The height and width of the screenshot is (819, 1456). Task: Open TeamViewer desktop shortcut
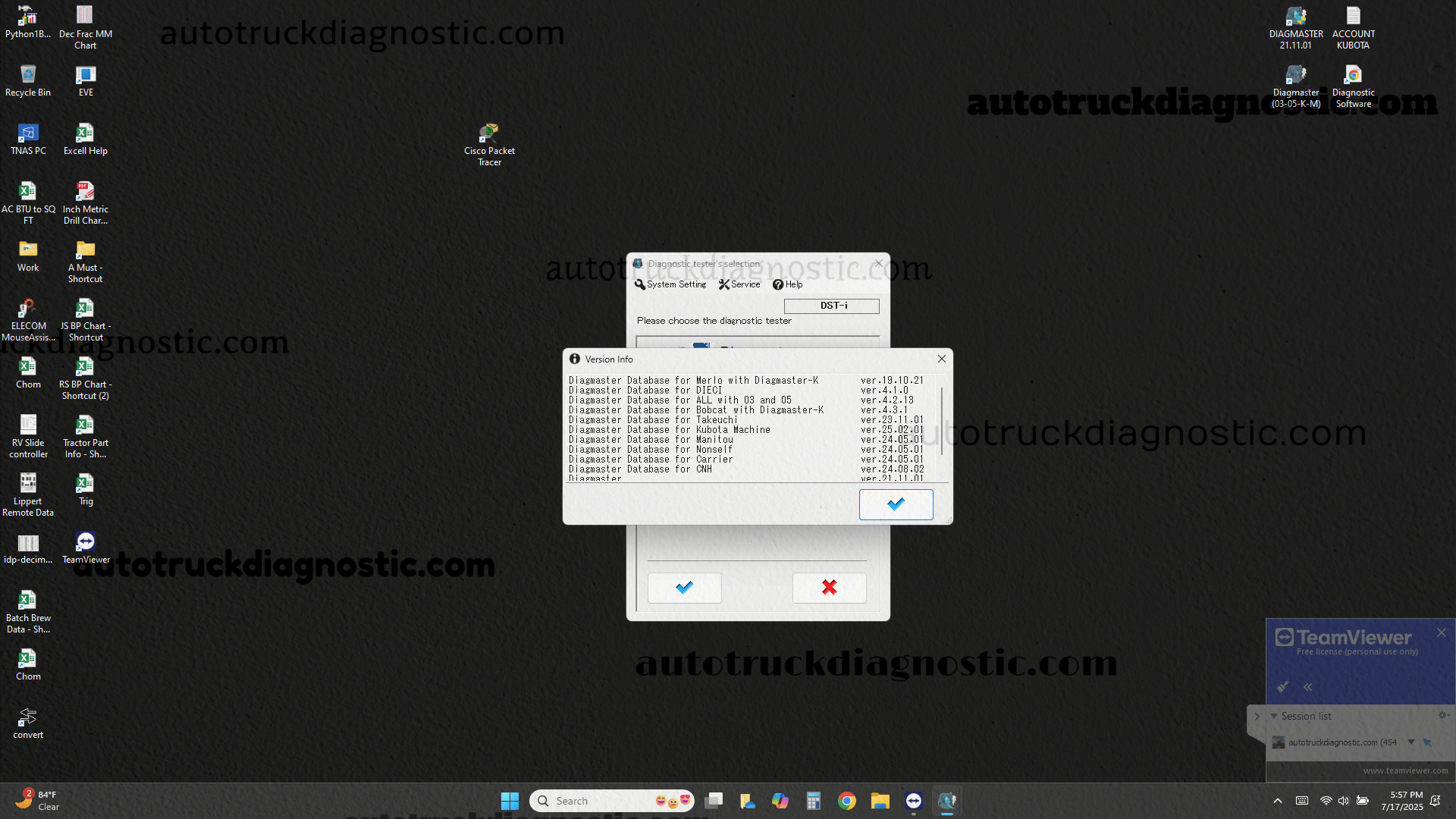pyautogui.click(x=86, y=542)
